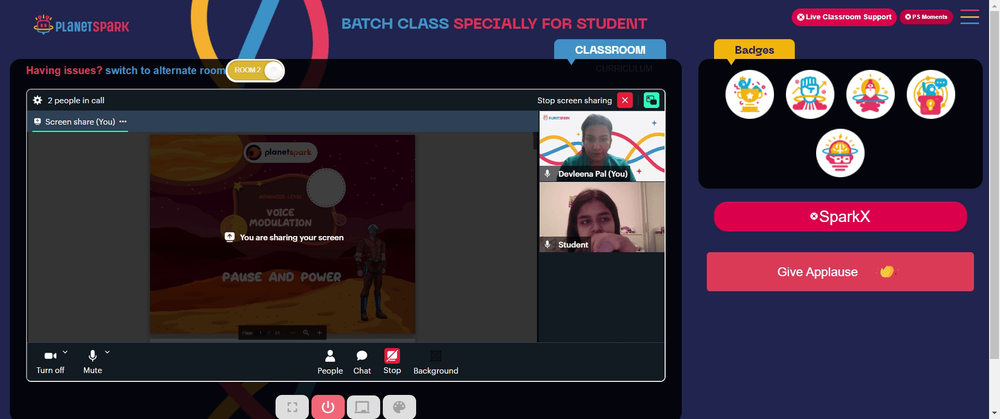Viewport: 1000px width, 419px height.
Task: Turn off the camera
Action: 50,362
